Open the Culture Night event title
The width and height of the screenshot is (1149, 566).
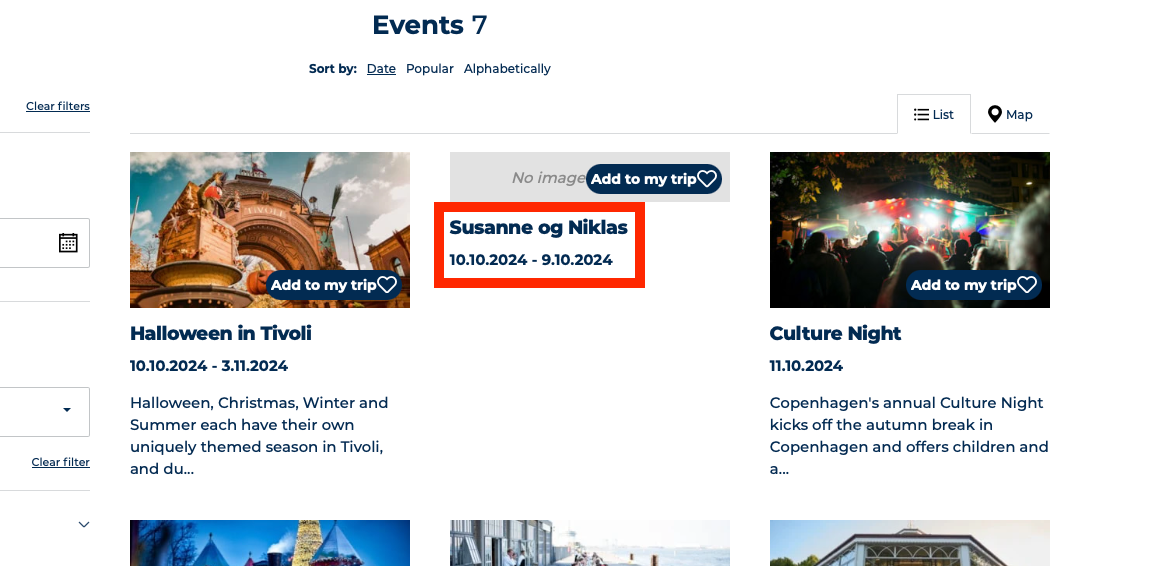pos(835,334)
